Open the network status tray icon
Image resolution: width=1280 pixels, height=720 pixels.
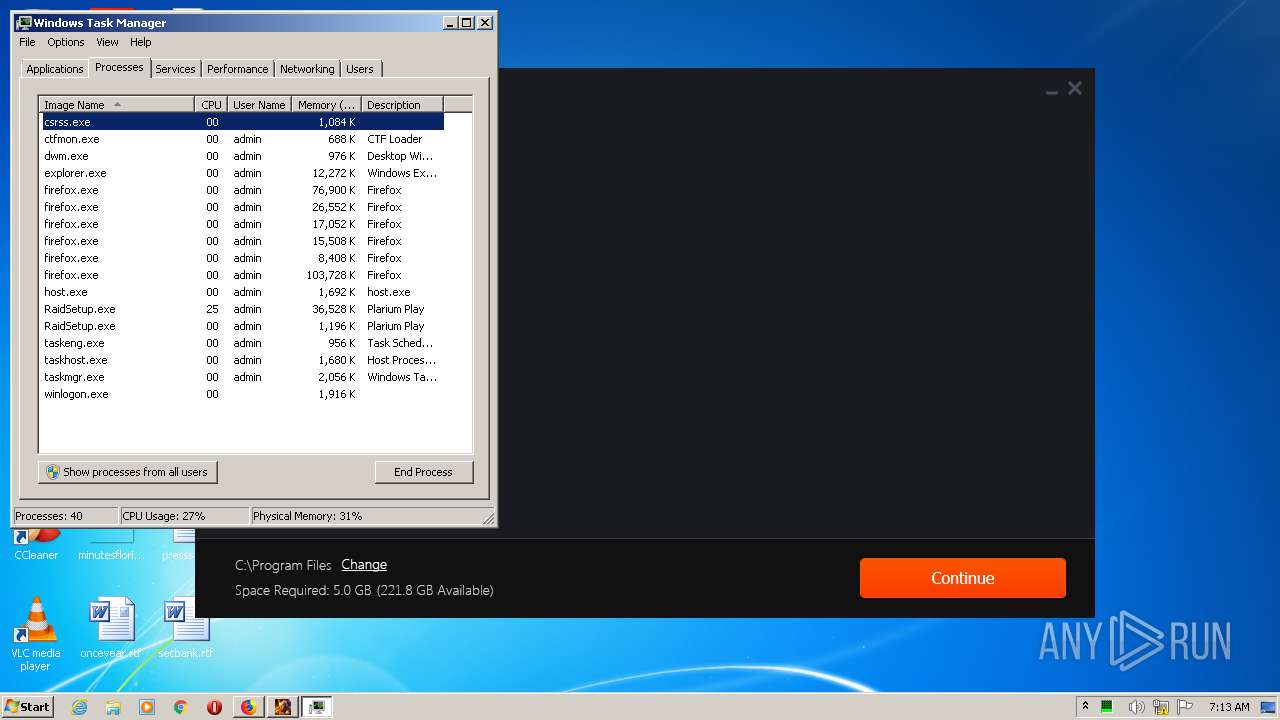click(1161, 707)
